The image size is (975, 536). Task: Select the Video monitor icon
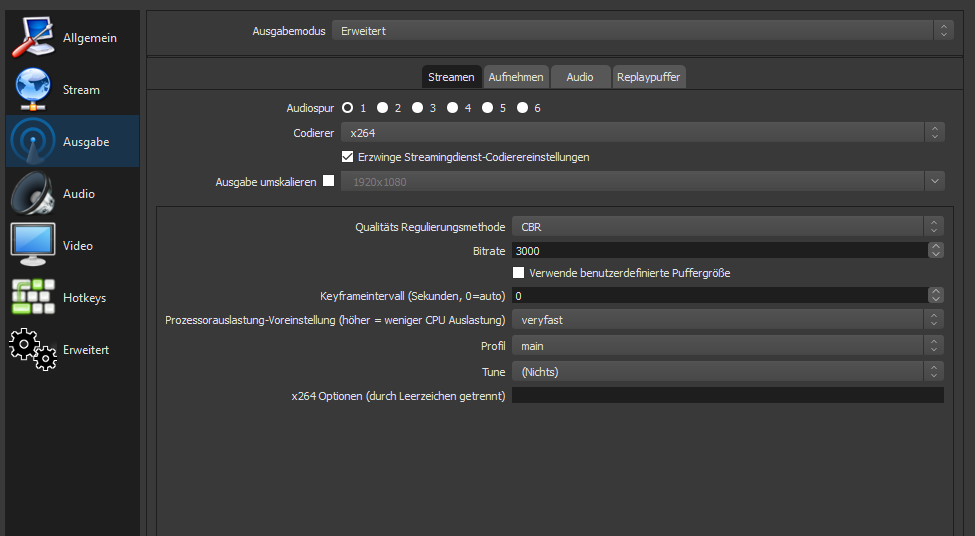33,246
